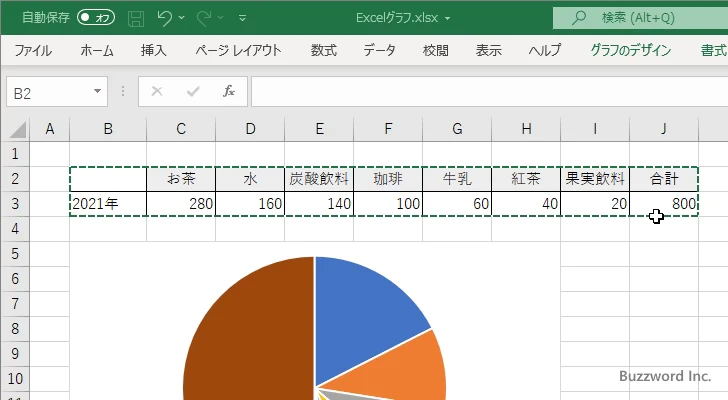Click the Save disk icon
The width and height of the screenshot is (728, 400).
click(136, 18)
